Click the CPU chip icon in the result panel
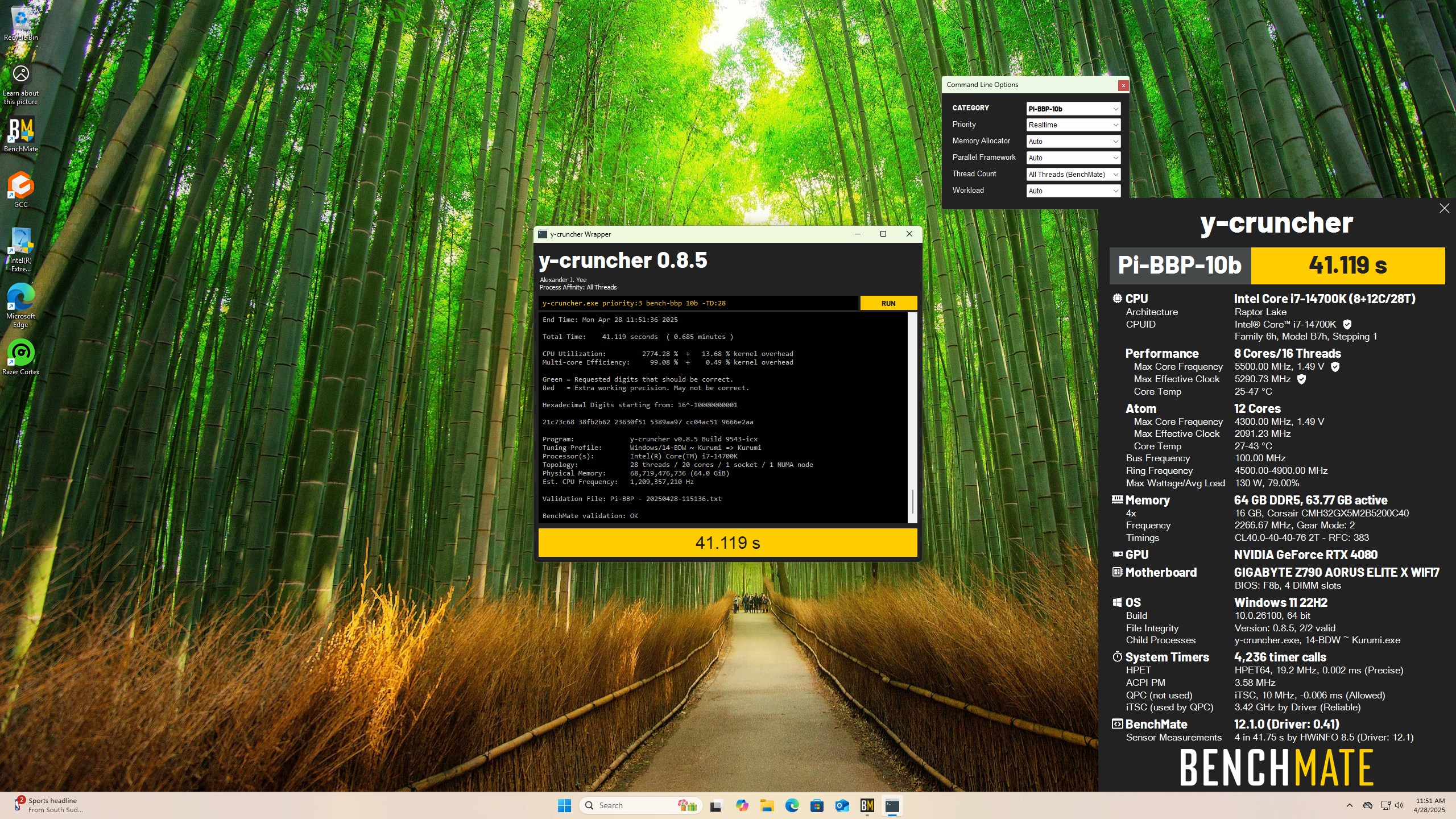The image size is (1456, 819). pyautogui.click(x=1117, y=298)
